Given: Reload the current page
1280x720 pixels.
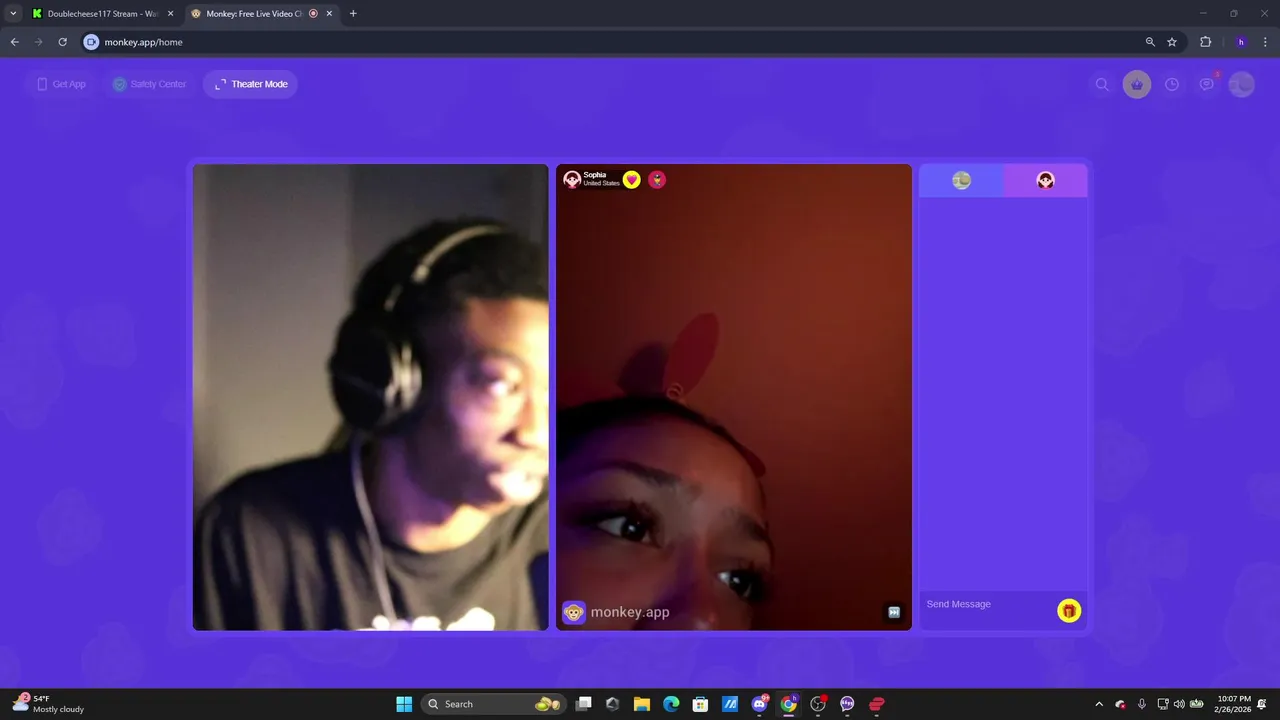Looking at the screenshot, I should (x=62, y=42).
